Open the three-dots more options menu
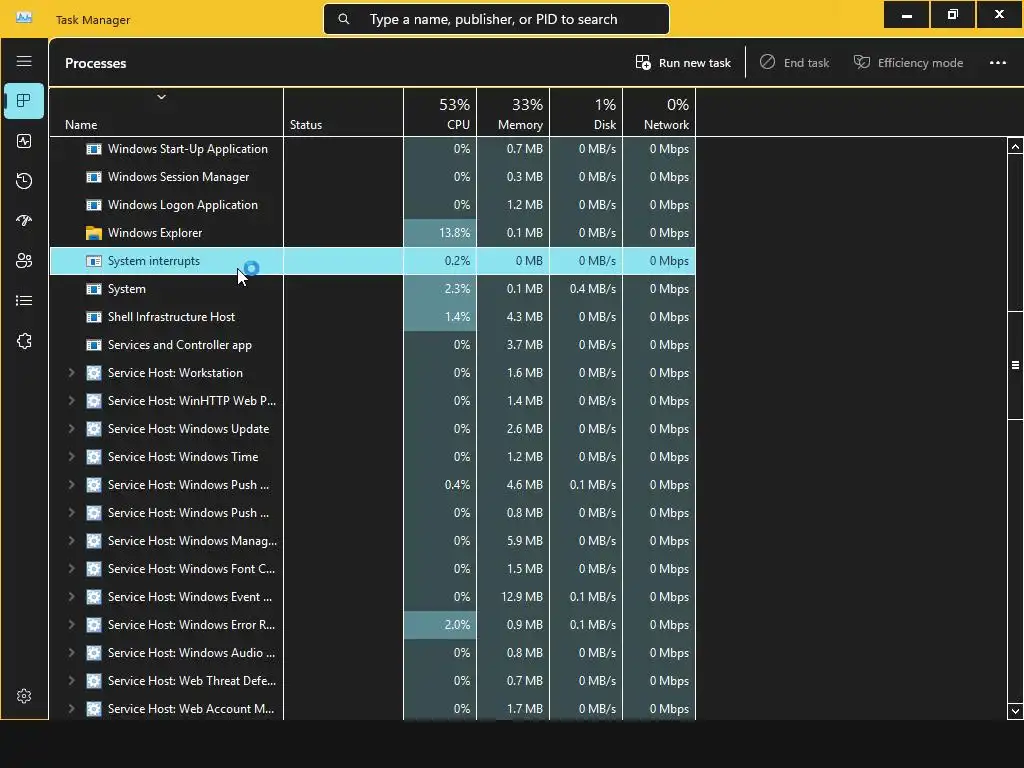Image resolution: width=1024 pixels, height=768 pixels. coord(998,63)
